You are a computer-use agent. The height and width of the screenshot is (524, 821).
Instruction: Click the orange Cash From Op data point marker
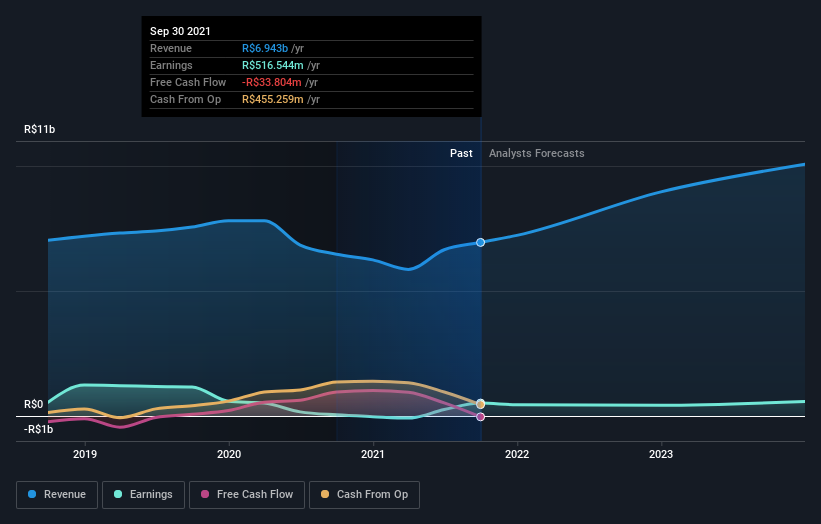(x=480, y=404)
